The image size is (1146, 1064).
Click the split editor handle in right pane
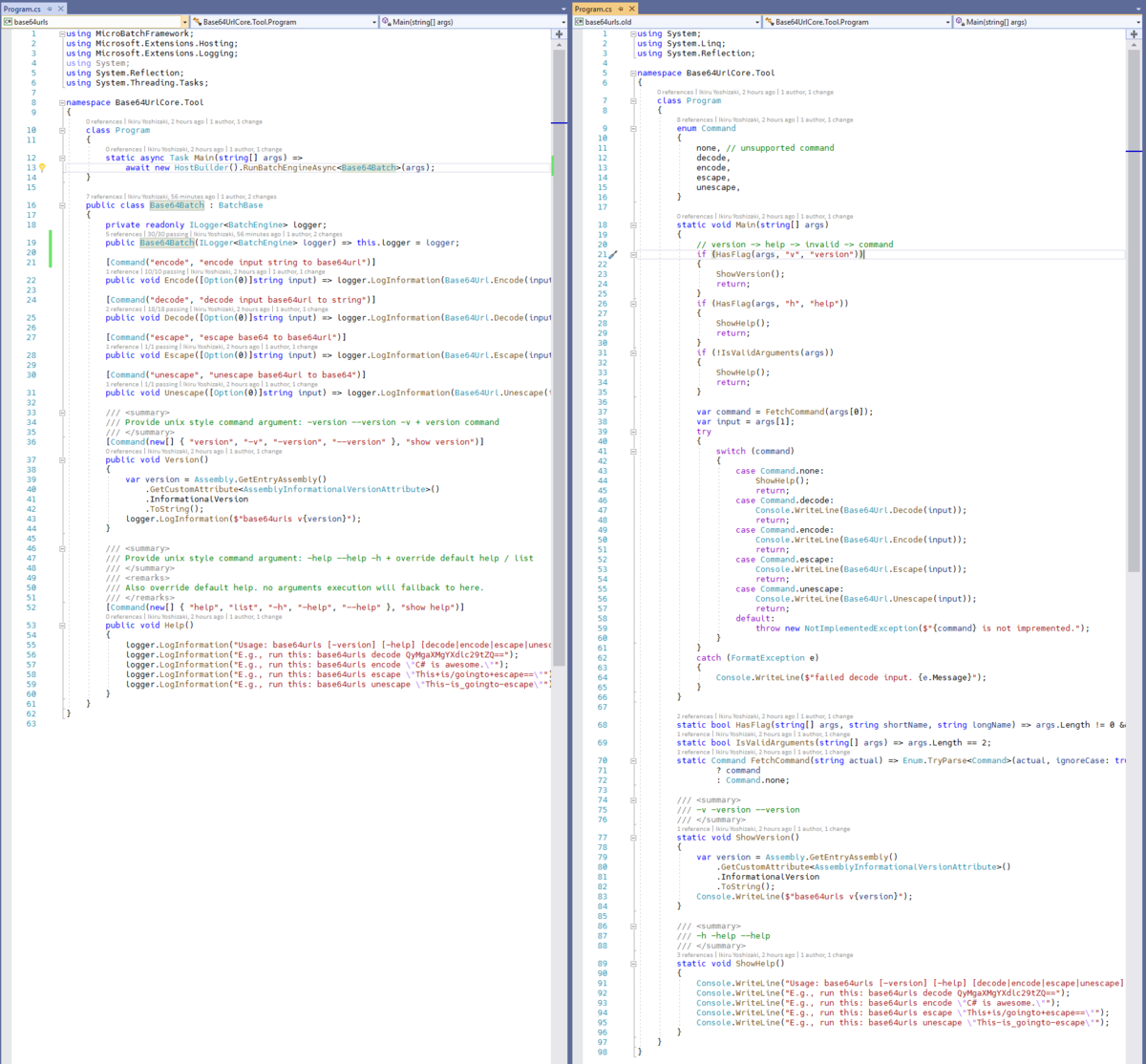click(1134, 34)
